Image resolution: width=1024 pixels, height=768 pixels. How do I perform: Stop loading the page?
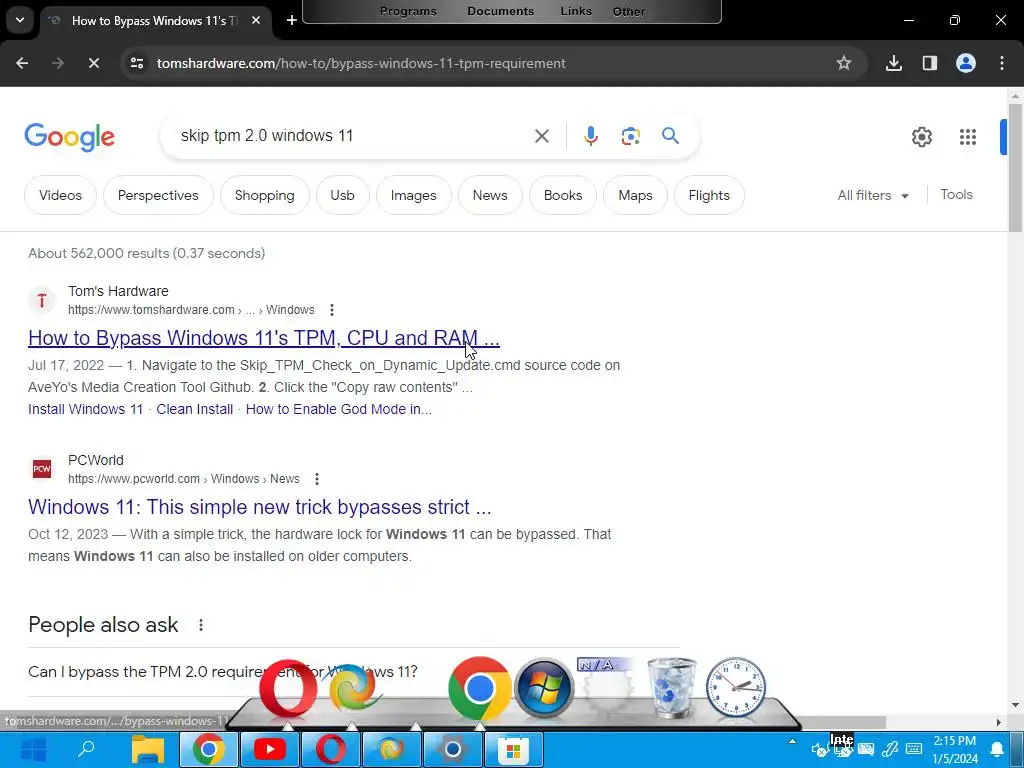coord(93,63)
